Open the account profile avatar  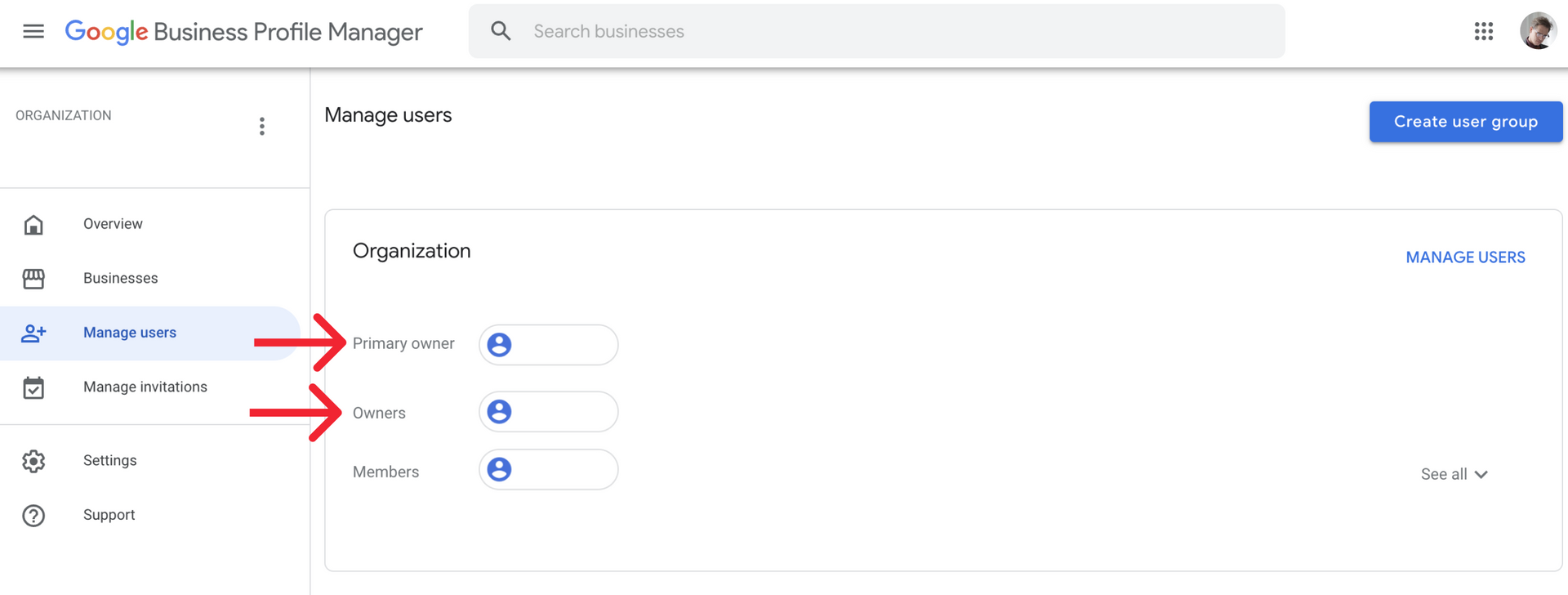tap(1538, 31)
